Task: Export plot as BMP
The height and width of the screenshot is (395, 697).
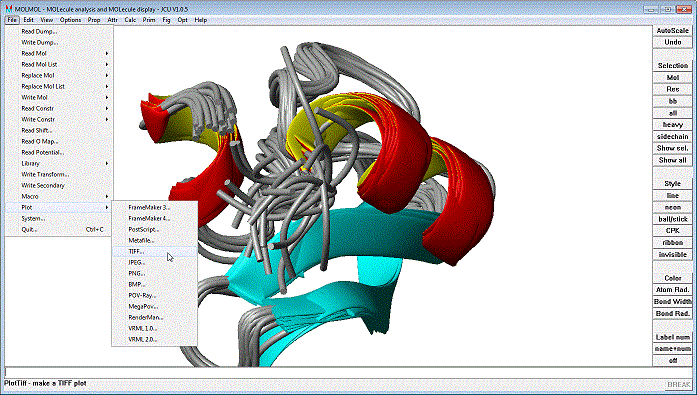Action: click(154, 284)
